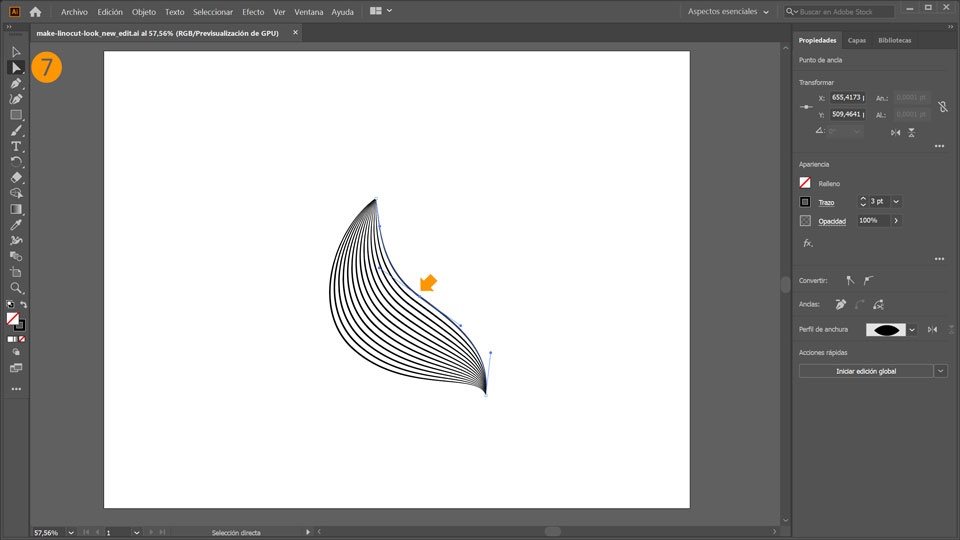Select the Shape Builder tool
This screenshot has width=960, height=540.
tap(16, 193)
